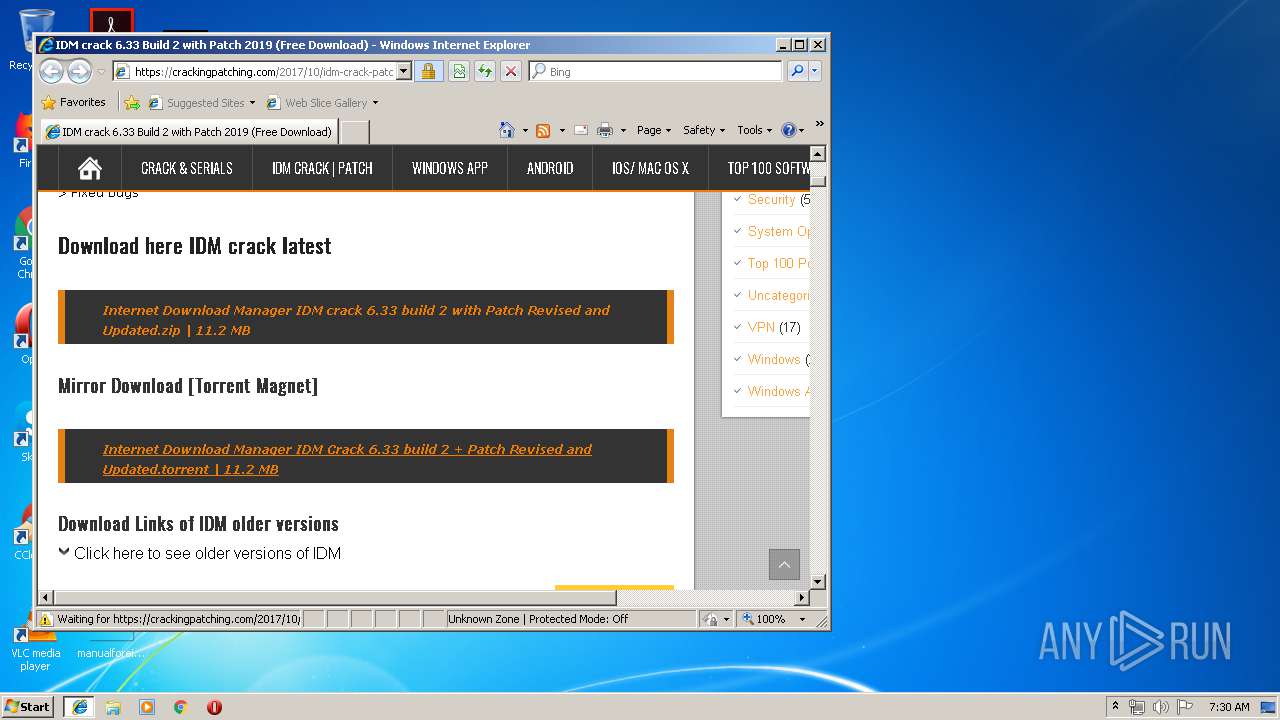Image resolution: width=1280 pixels, height=720 pixels.
Task: Click the red Opera icon on taskbar
Action: (x=214, y=707)
